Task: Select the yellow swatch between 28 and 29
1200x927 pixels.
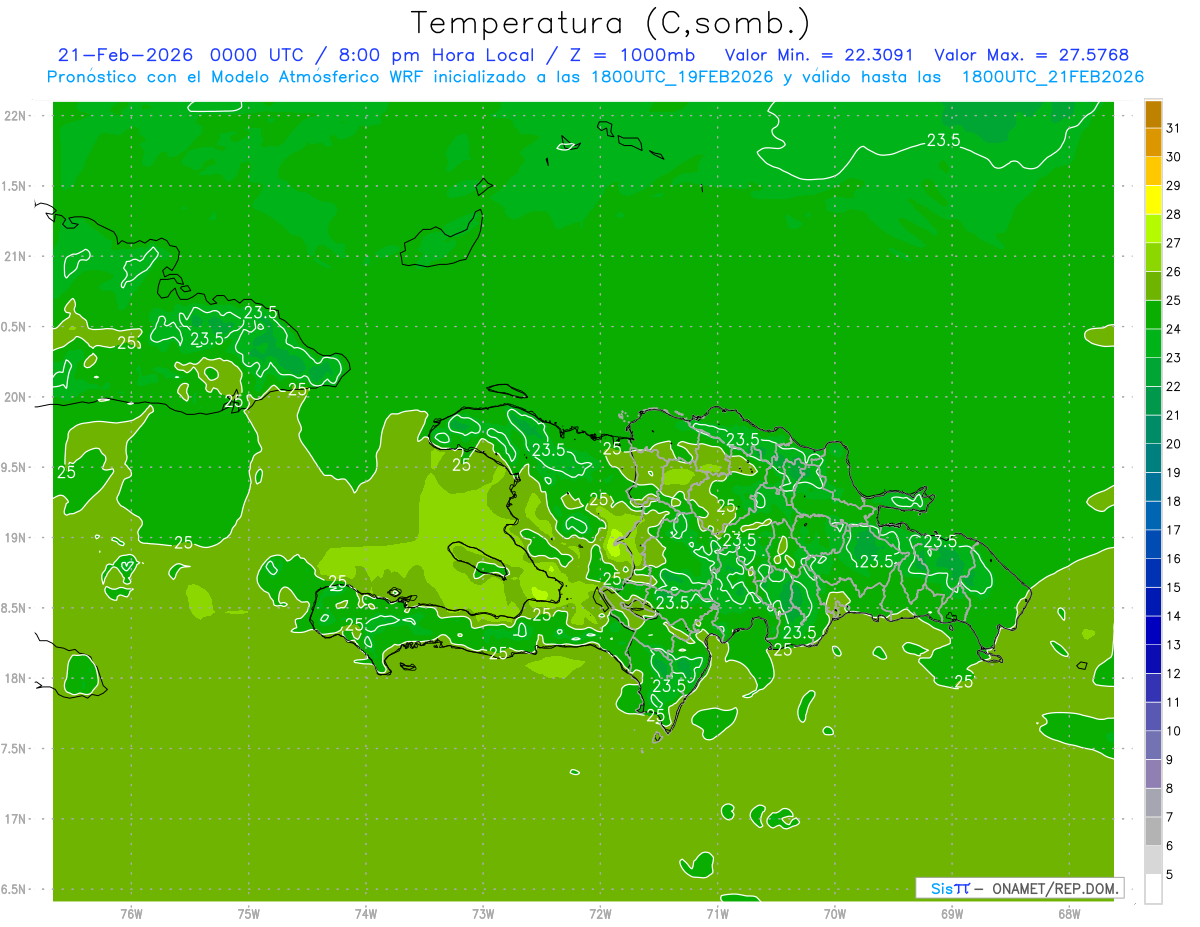Action: (1153, 200)
